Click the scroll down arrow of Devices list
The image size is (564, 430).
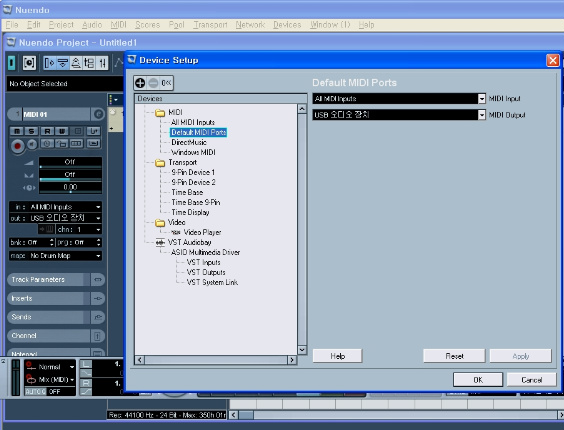point(302,350)
